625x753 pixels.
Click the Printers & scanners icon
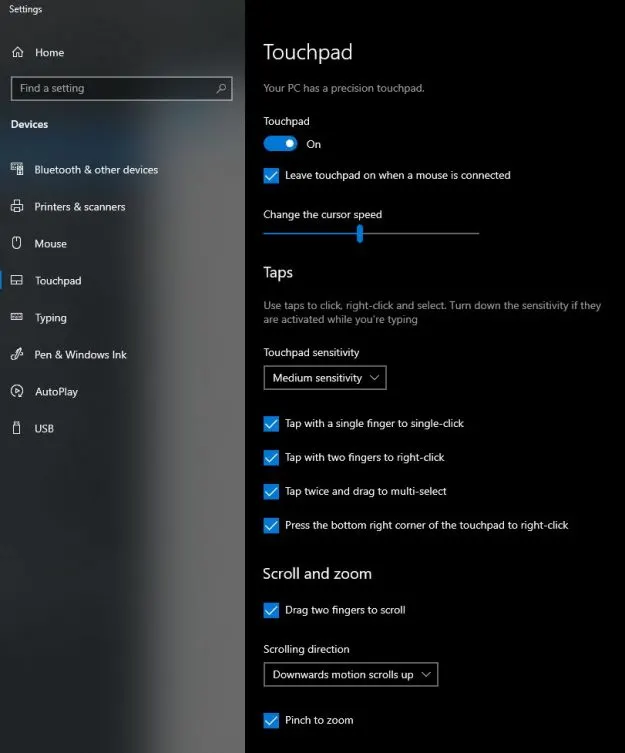[x=16, y=207]
